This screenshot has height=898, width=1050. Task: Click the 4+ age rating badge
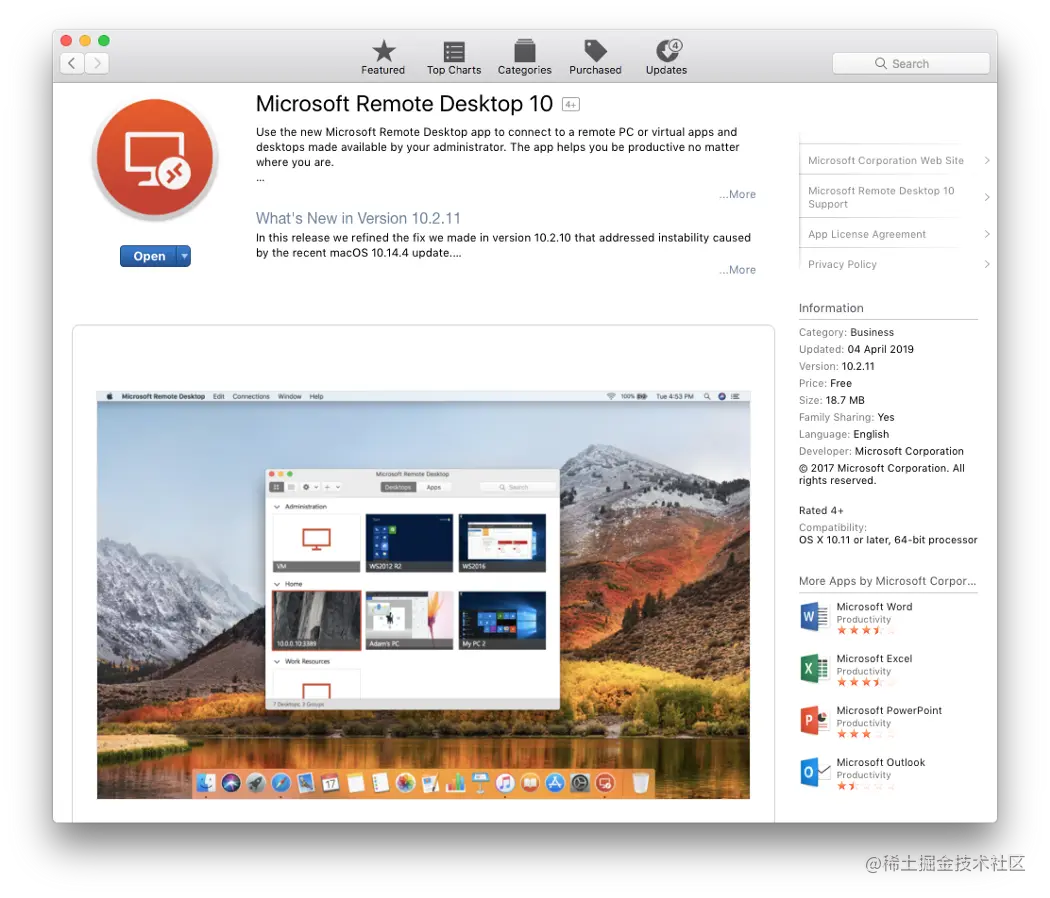[571, 104]
